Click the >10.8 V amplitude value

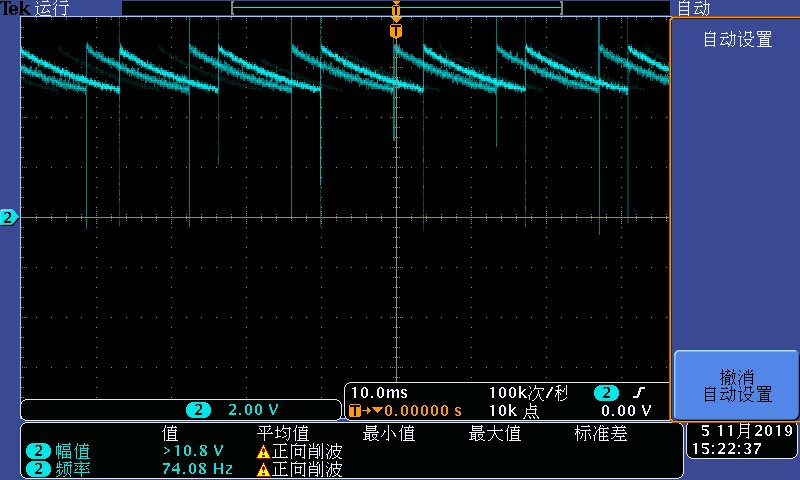click(193, 451)
